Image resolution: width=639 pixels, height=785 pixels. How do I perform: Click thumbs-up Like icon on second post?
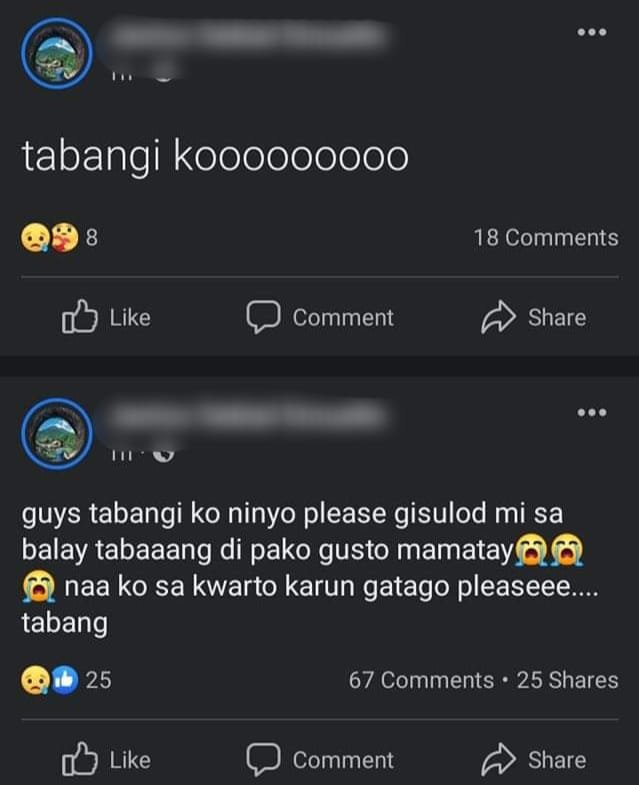point(80,759)
